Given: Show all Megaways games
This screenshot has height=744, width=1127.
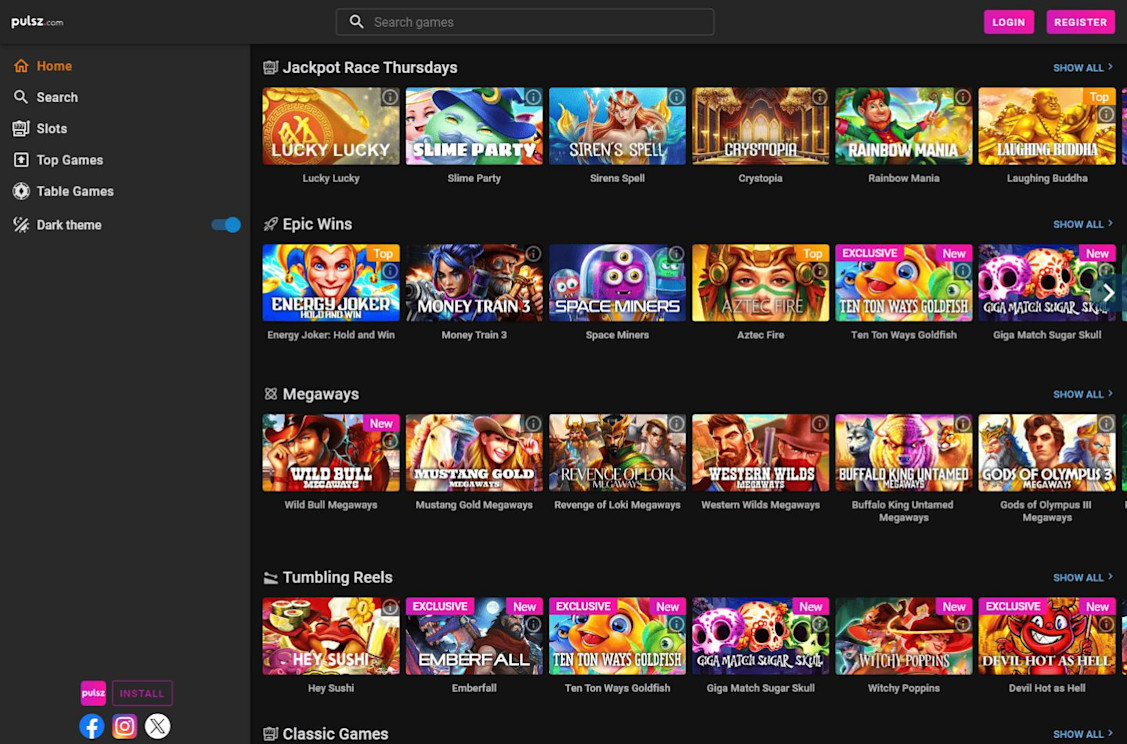Looking at the screenshot, I should [1082, 394].
